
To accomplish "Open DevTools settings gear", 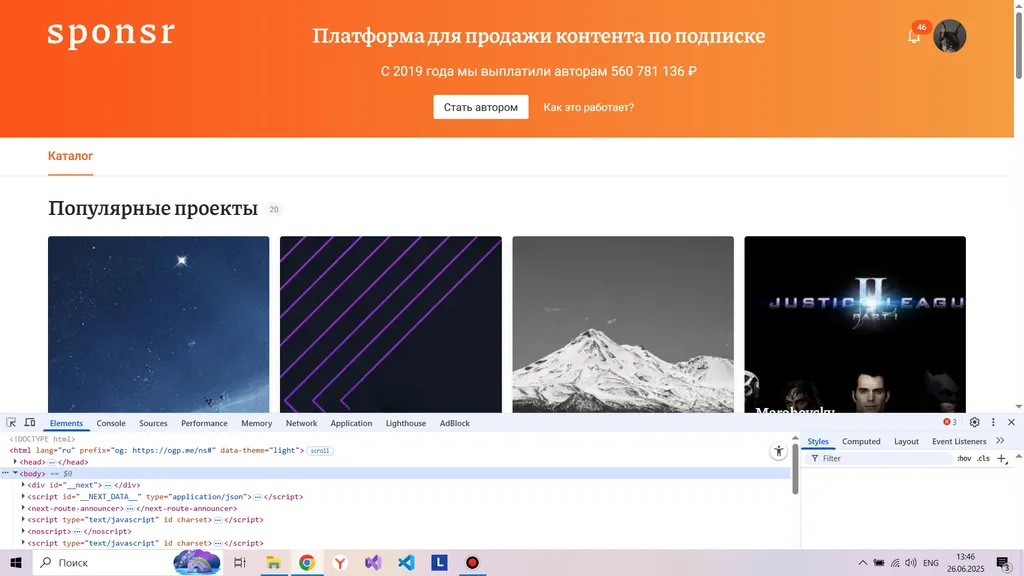I will (x=974, y=422).
